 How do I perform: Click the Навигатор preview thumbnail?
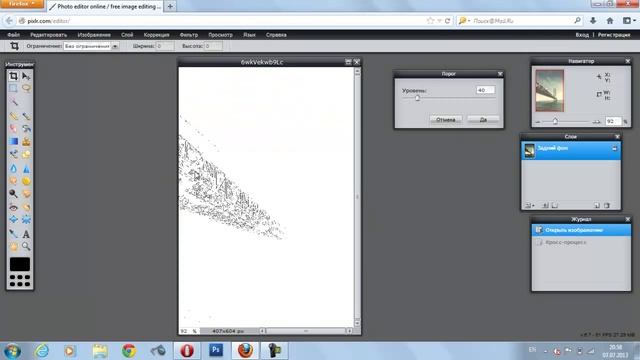click(x=549, y=91)
